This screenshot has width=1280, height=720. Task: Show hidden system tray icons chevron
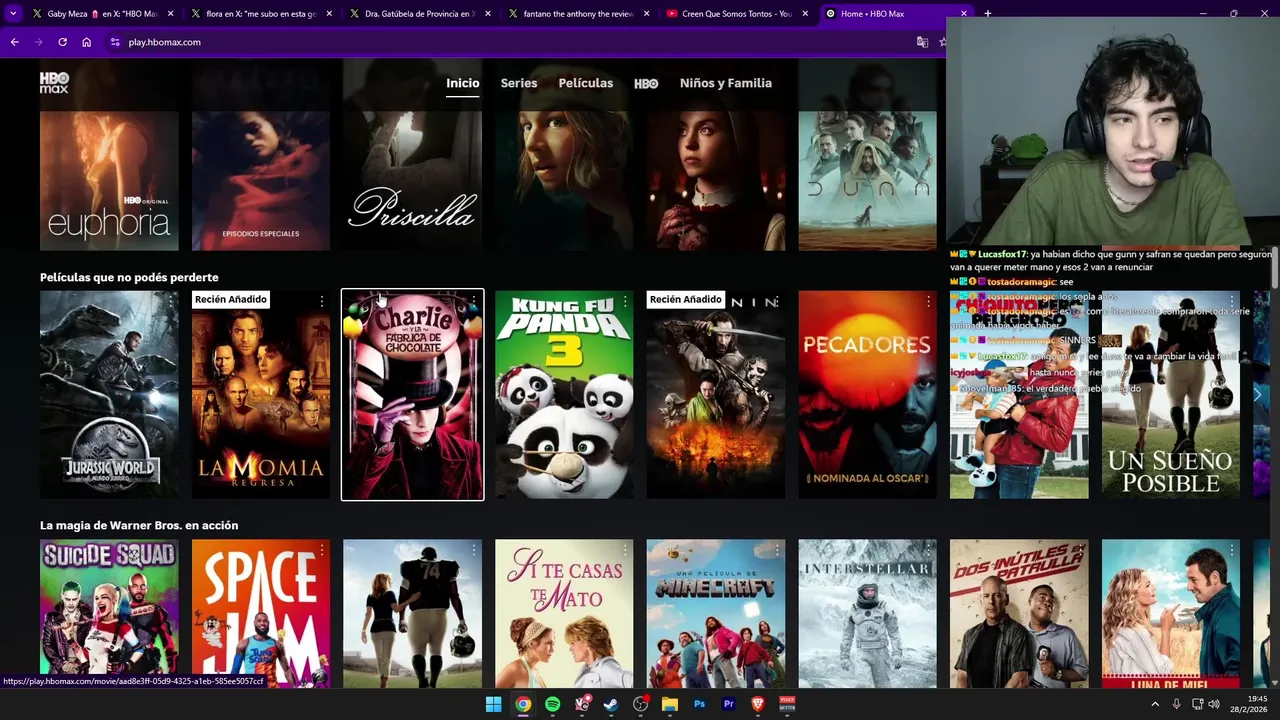pos(1155,704)
